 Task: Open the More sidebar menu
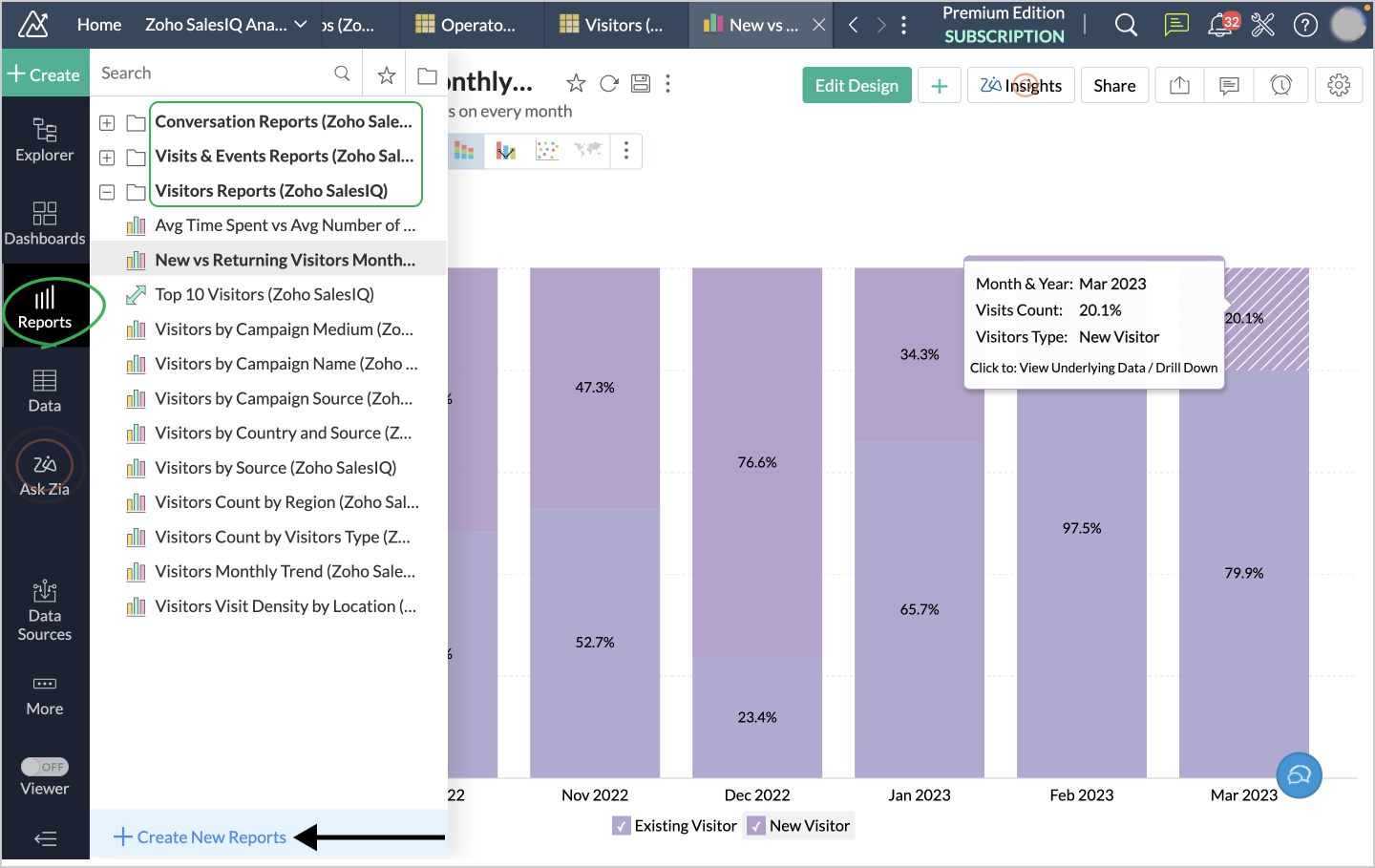pyautogui.click(x=45, y=695)
